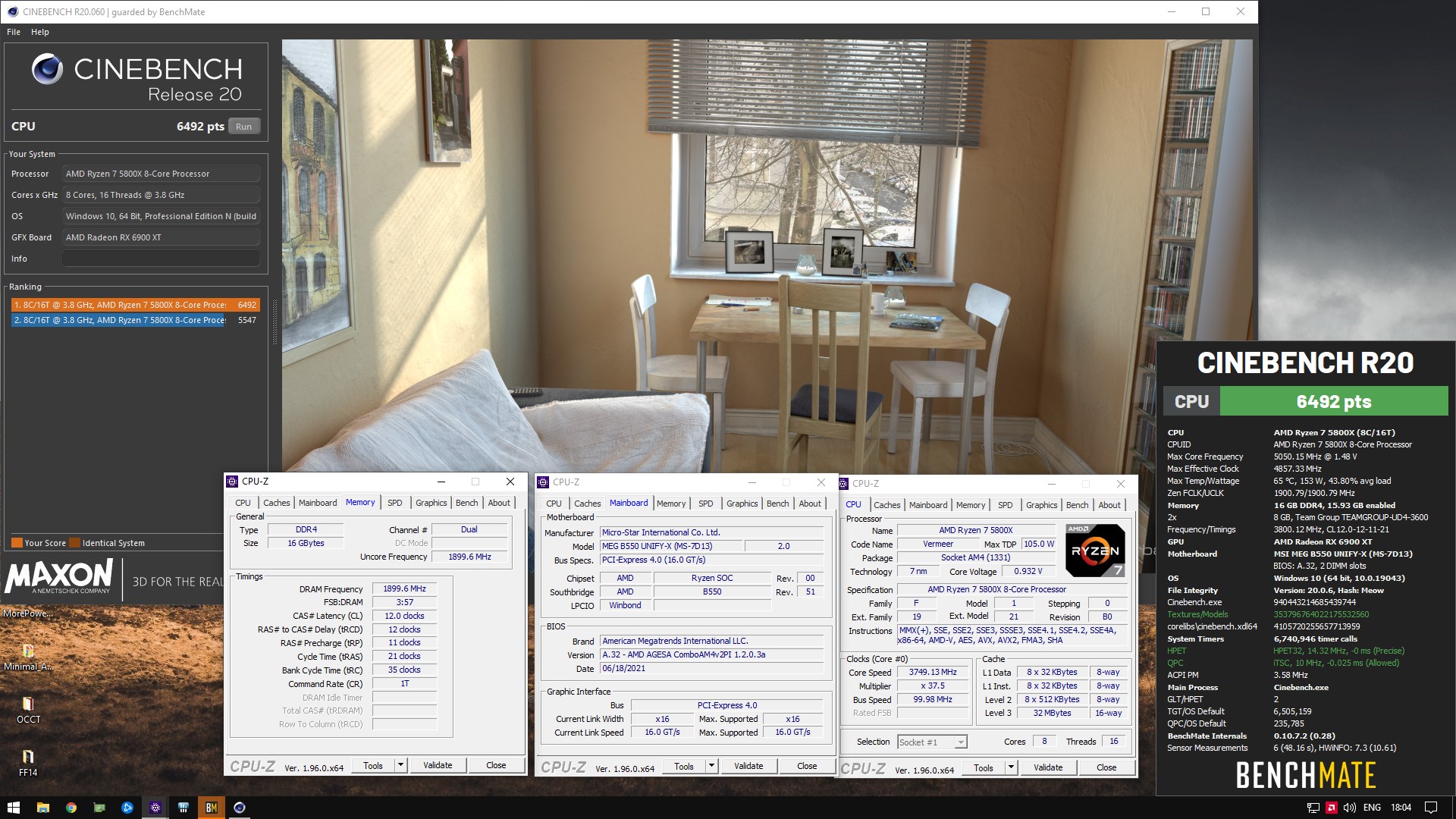Open the volume control in the system tray

point(1350,808)
